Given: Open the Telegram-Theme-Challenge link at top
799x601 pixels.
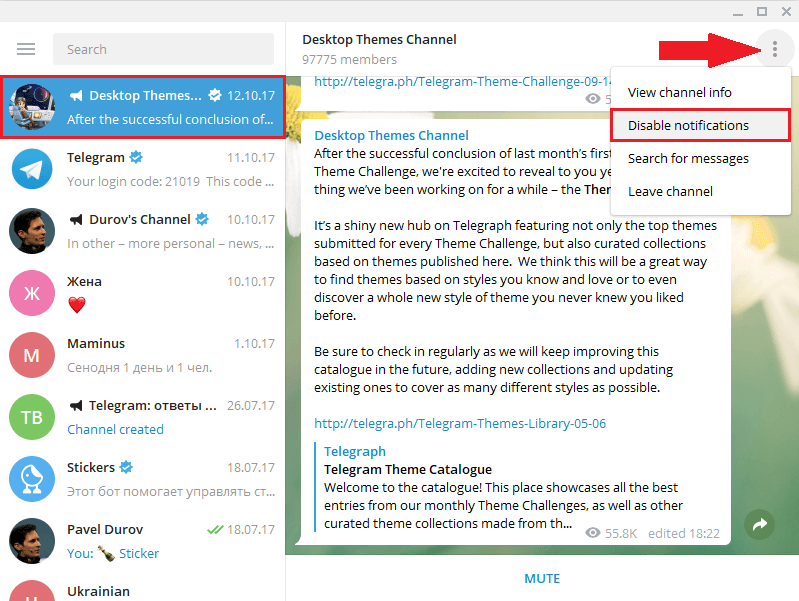Looking at the screenshot, I should (x=463, y=82).
